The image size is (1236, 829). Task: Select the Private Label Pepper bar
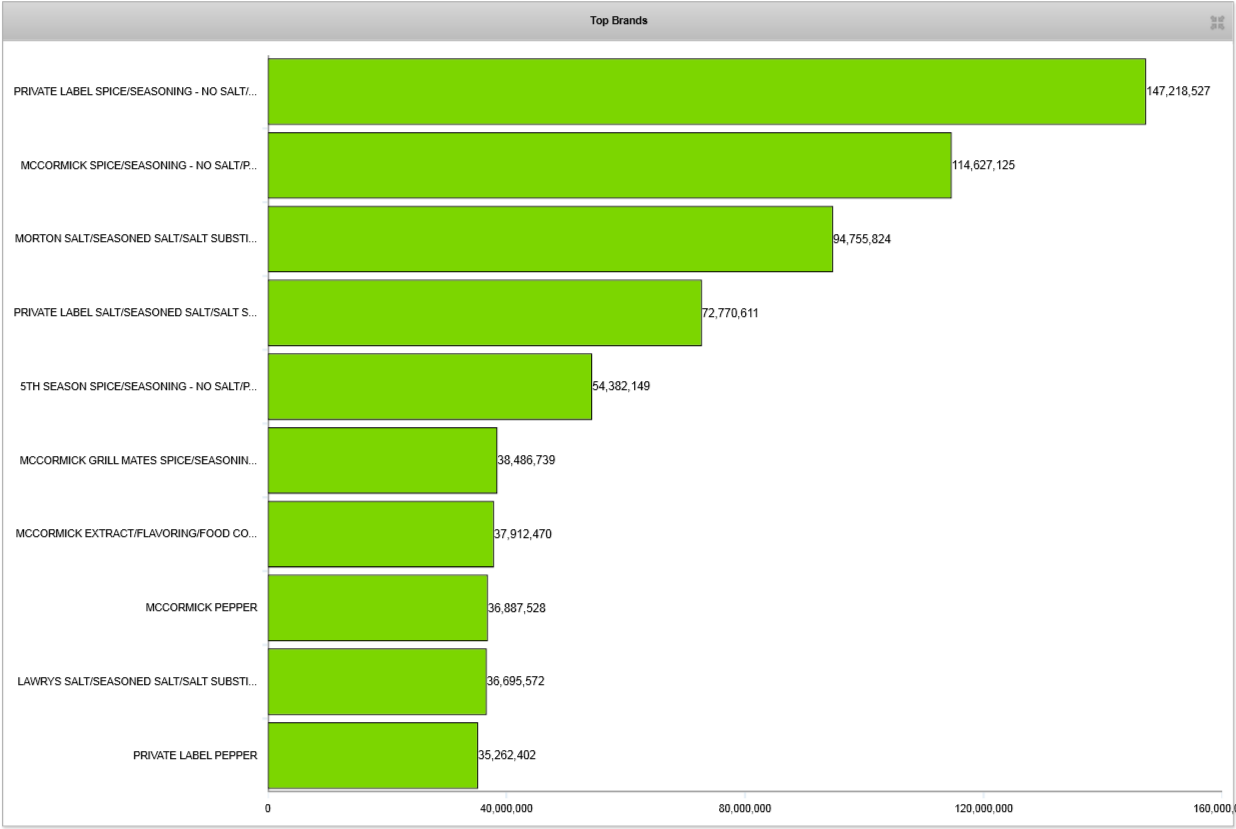[x=372, y=755]
